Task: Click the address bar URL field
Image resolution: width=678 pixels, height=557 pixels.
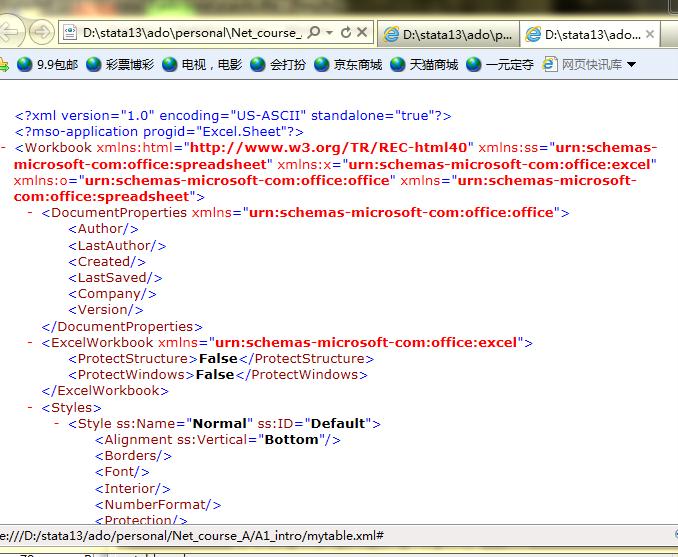Action: pos(190,34)
